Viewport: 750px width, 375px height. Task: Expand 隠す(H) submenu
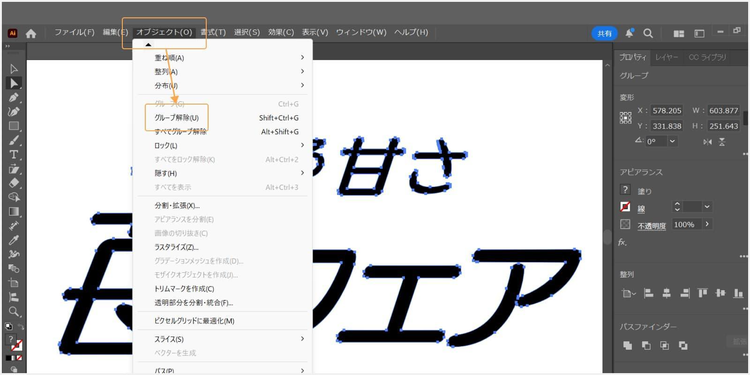pyautogui.click(x=302, y=173)
